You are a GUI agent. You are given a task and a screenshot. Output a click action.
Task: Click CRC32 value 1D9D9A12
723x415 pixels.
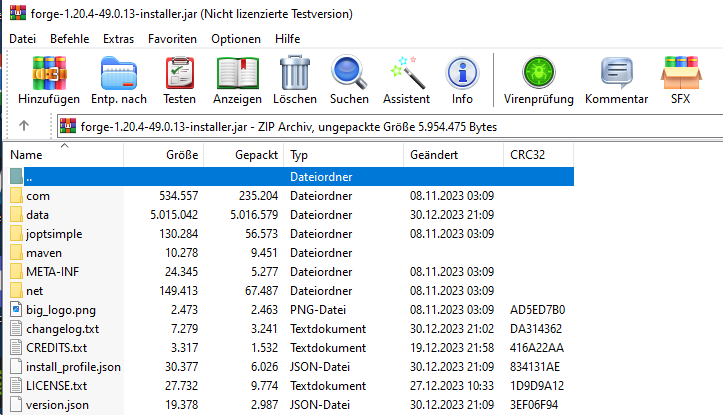pos(537,385)
